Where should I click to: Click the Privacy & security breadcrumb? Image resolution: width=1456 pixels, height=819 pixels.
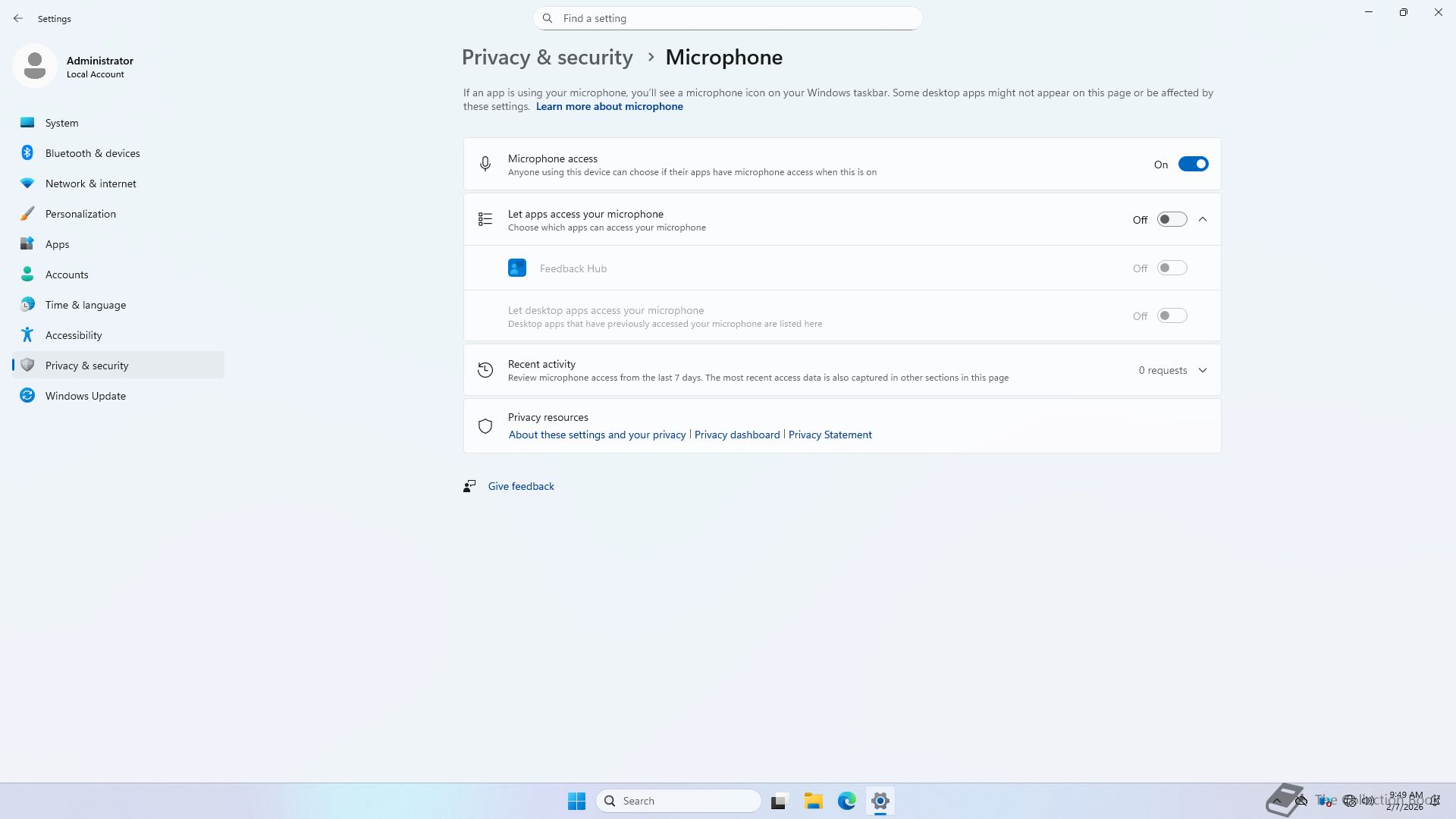pyautogui.click(x=547, y=58)
